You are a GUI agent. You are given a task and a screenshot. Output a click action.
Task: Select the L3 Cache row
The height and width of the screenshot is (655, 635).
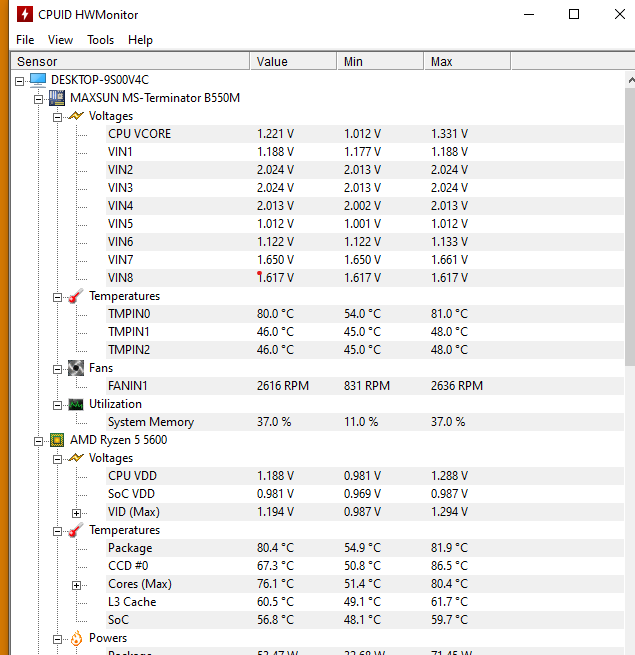365,602
